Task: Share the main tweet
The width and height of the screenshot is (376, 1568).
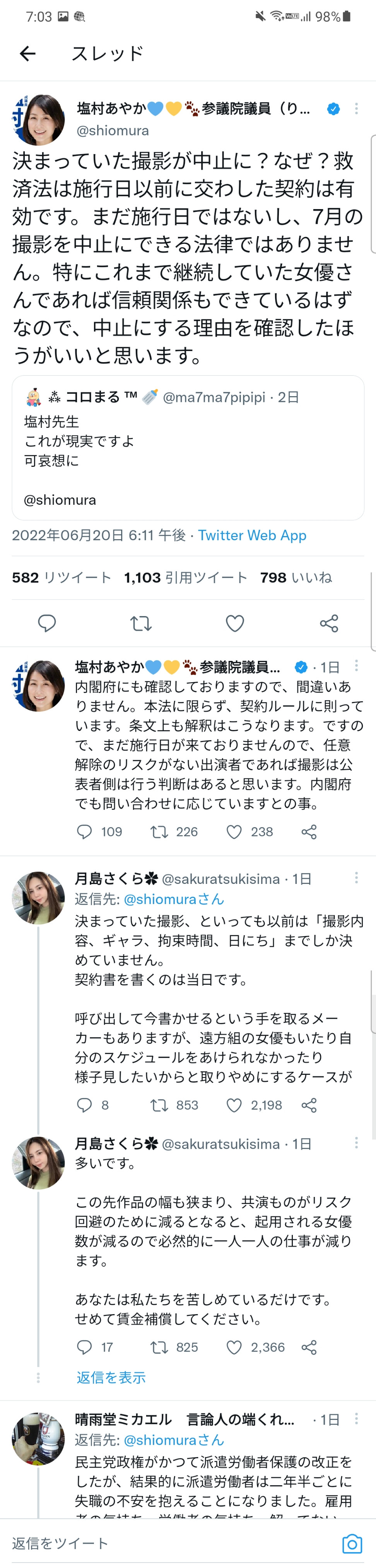Action: click(328, 623)
